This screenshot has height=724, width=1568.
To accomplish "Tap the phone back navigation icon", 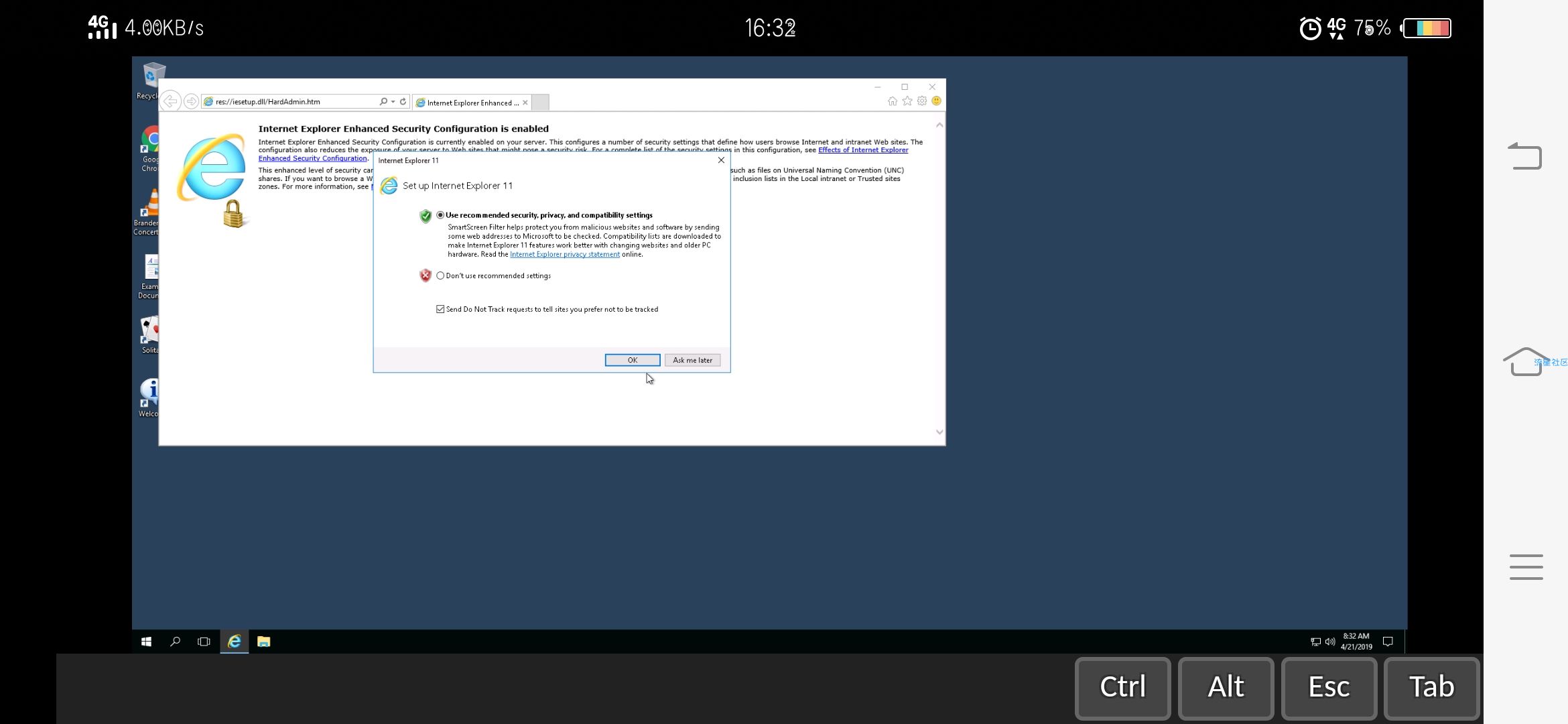I will click(x=1525, y=156).
